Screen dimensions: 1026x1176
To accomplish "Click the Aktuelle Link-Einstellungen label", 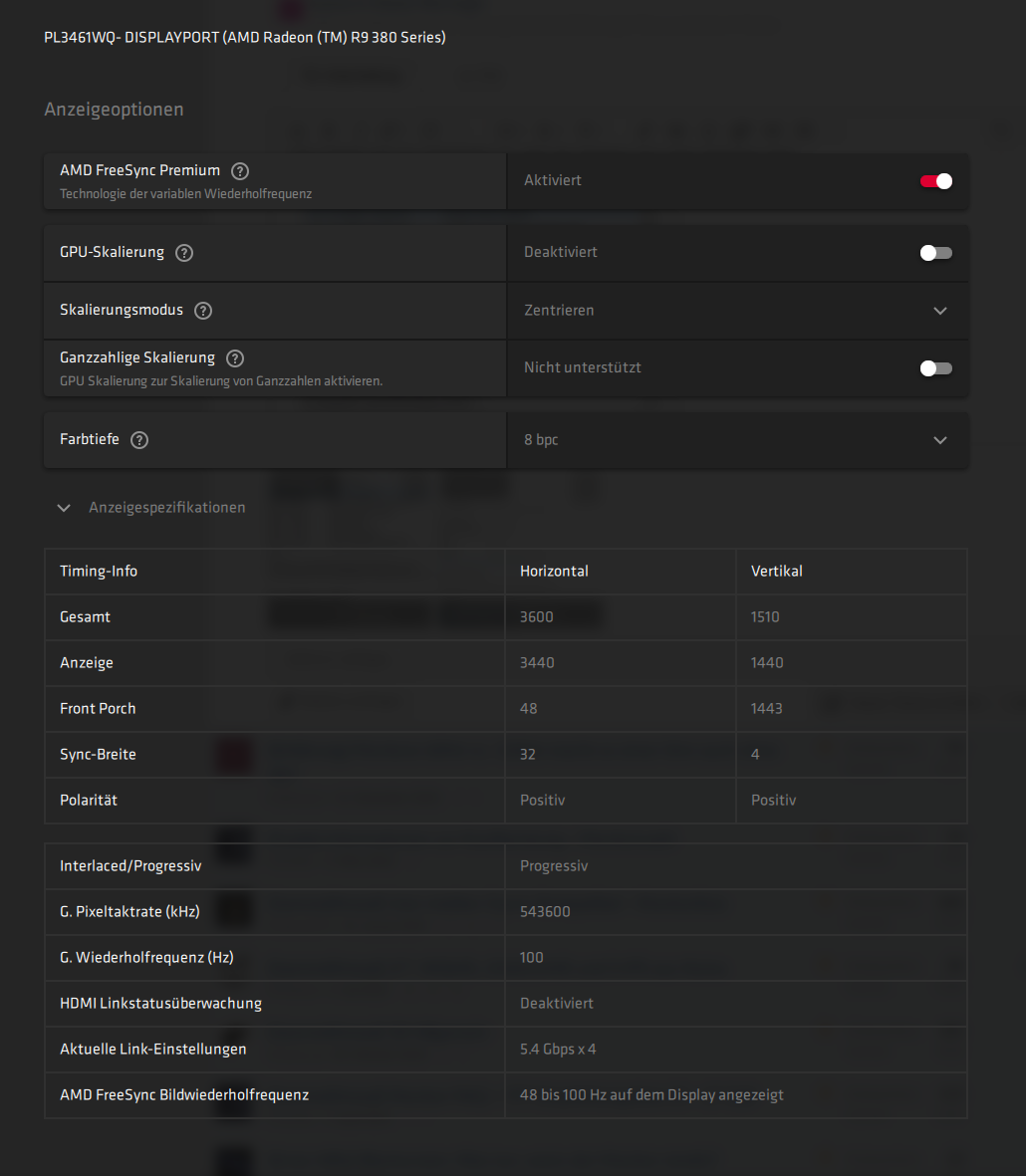I will point(153,1050).
